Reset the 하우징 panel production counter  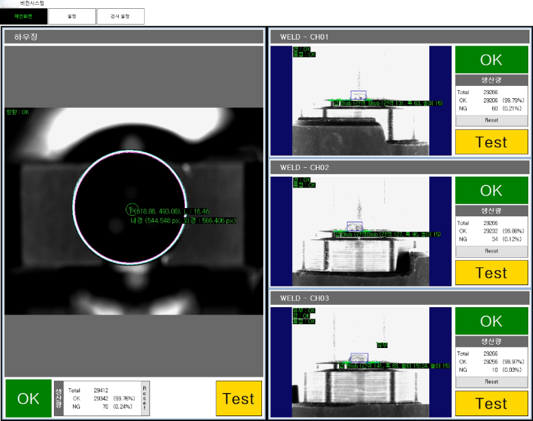[145, 398]
